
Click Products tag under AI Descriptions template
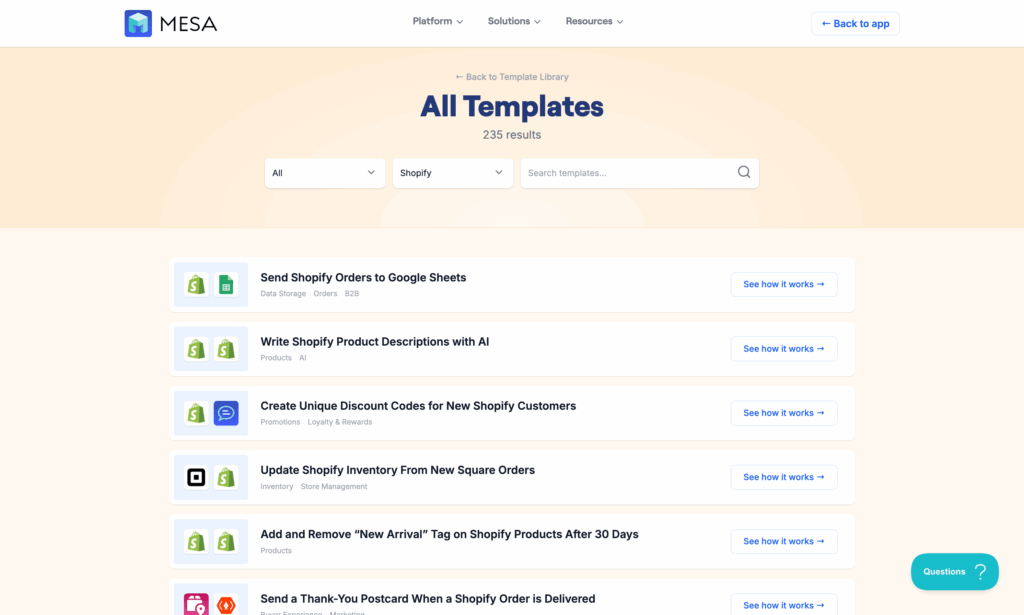276,358
